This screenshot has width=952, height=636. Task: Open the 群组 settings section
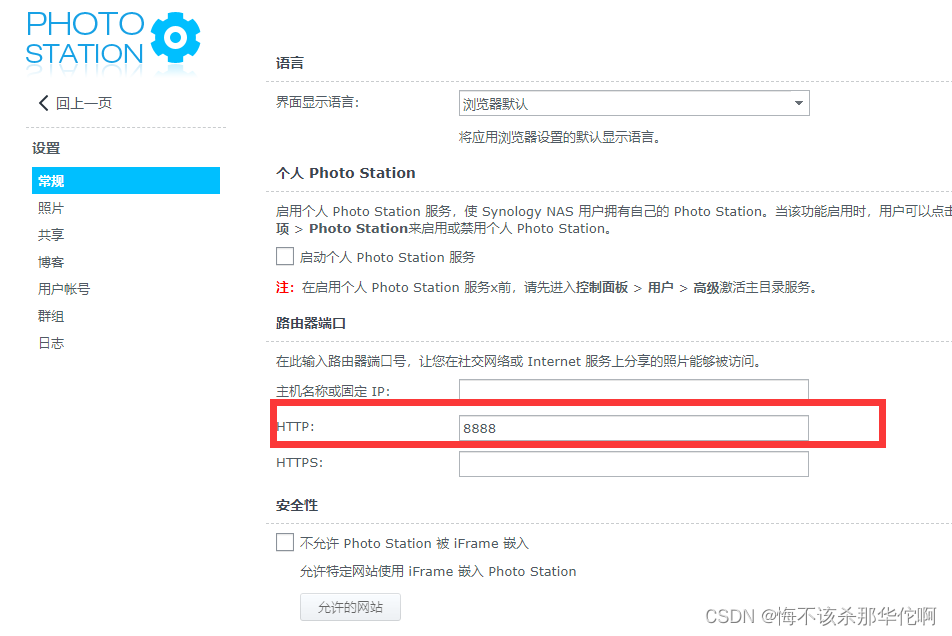51,316
